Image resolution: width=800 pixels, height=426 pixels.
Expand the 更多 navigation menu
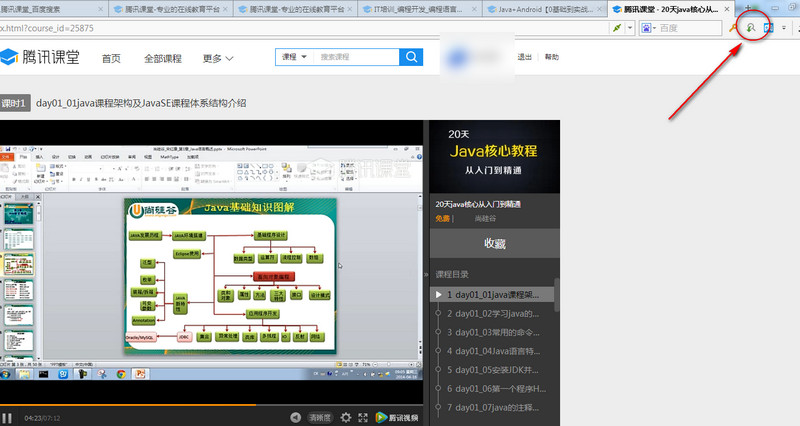pos(217,58)
